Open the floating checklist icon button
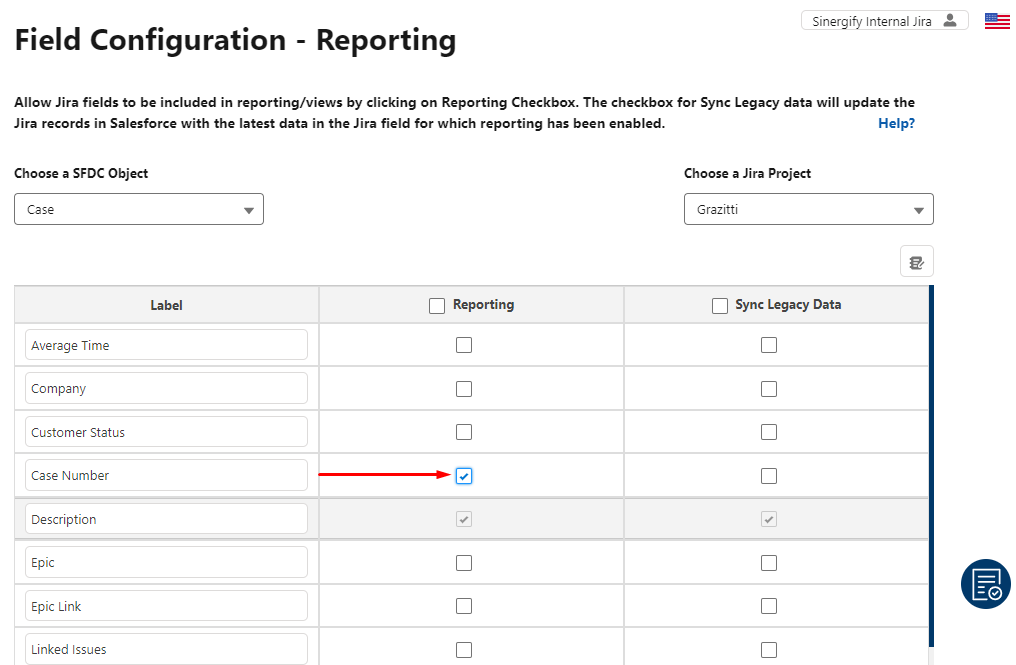 point(986,584)
